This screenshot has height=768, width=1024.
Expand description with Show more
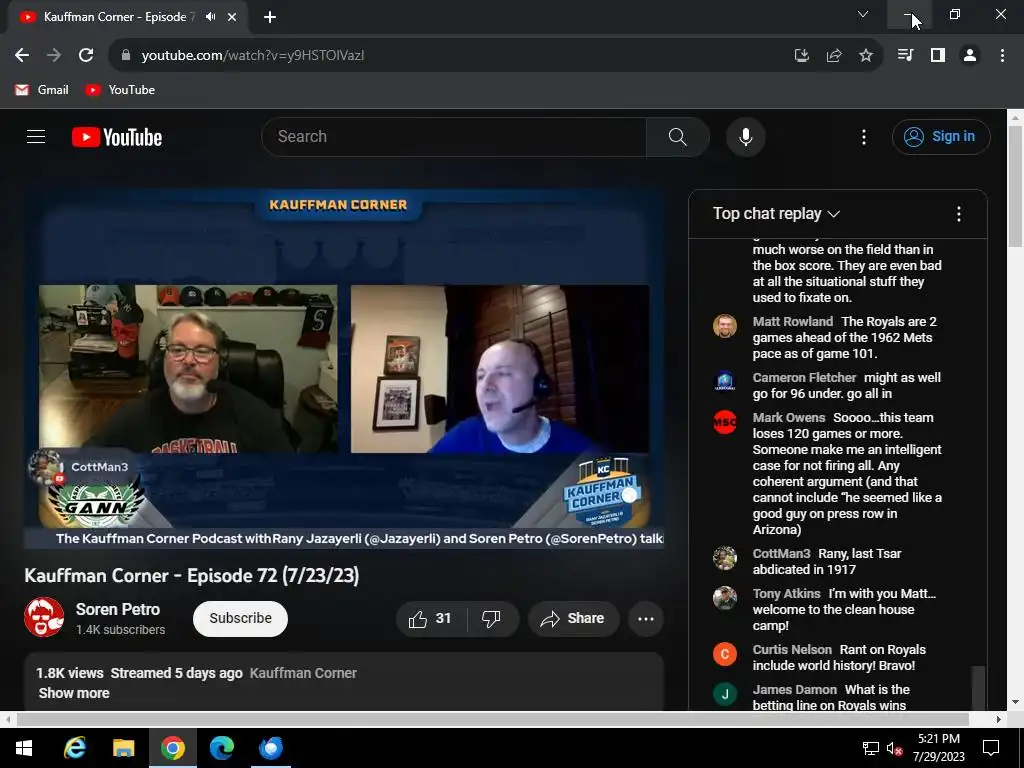(74, 694)
